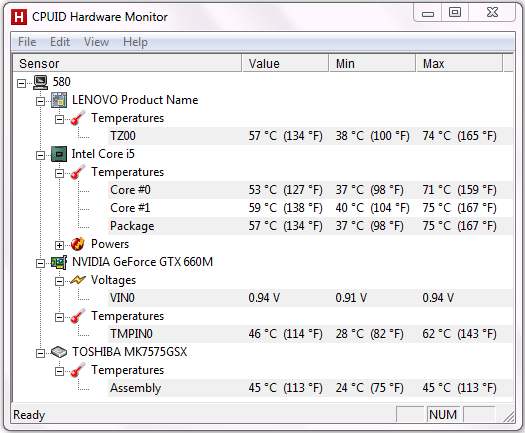Screen dimensions: 525x433
Task: Open the Help menu
Action: point(135,42)
